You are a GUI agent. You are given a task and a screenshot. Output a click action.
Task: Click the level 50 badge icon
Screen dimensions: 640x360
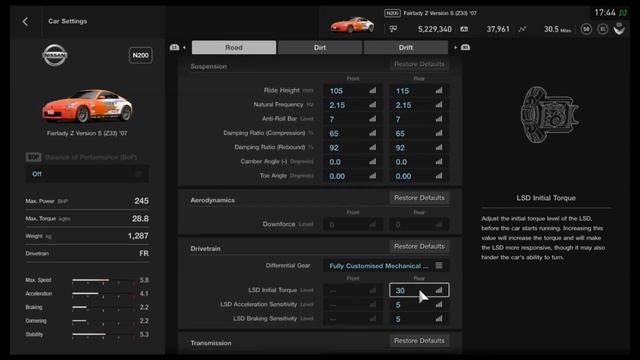[x=586, y=29]
